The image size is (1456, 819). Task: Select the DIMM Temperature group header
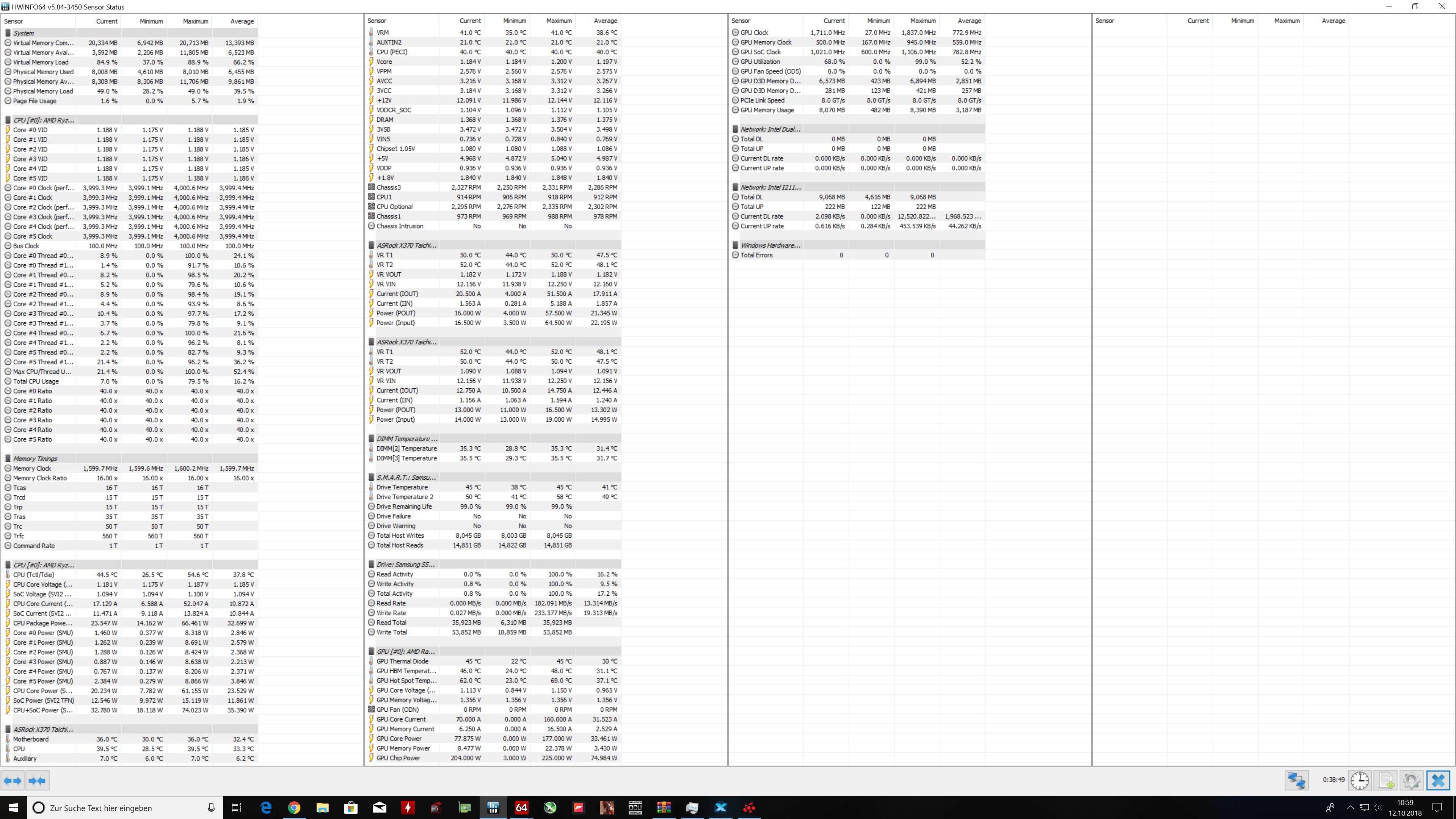(x=493, y=439)
